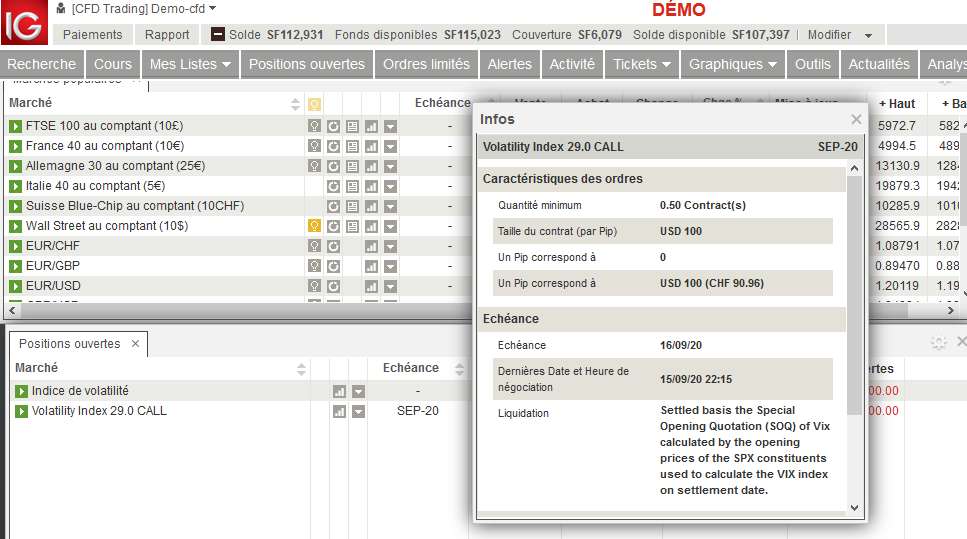The height and width of the screenshot is (539, 967).
Task: Open the Recherche tab
Action: tap(41, 64)
